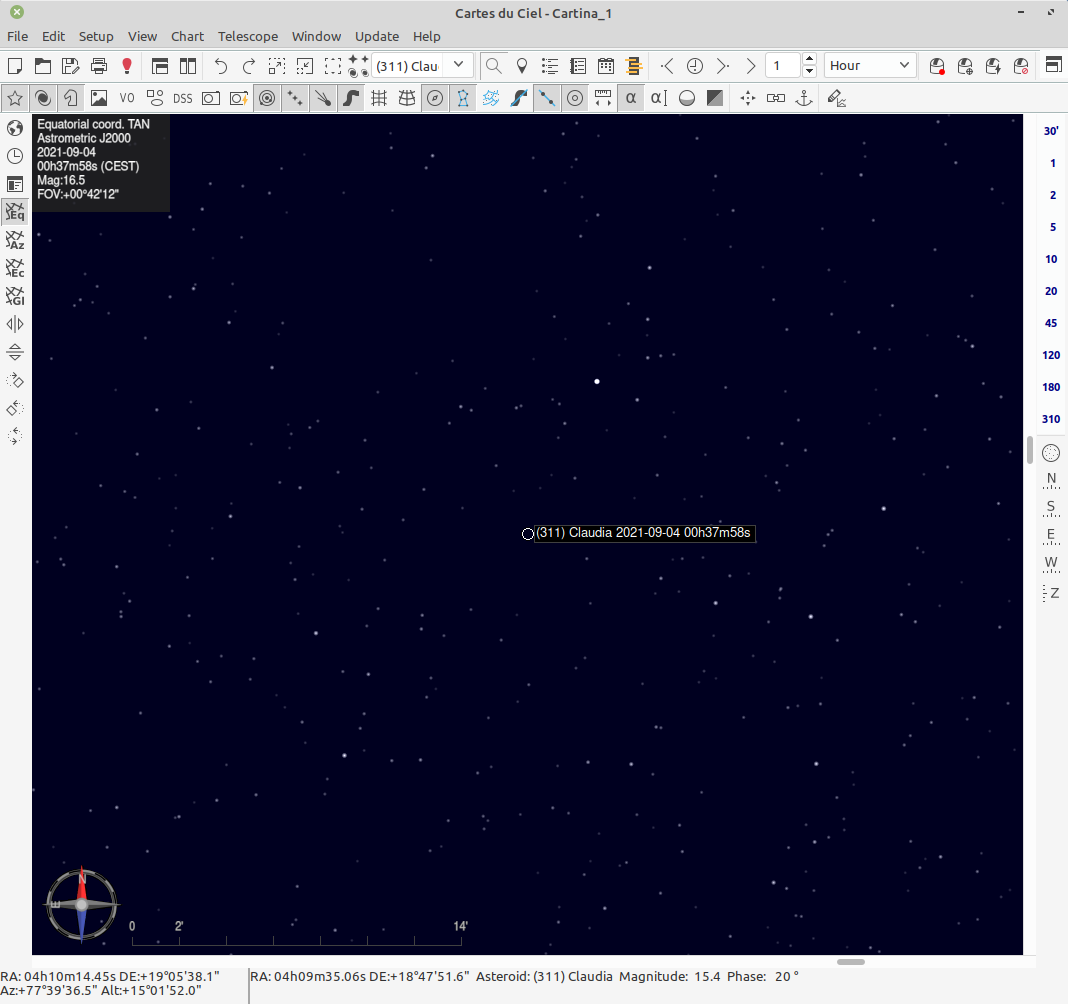
Task: Decrease the time step value
Action: pos(809,72)
